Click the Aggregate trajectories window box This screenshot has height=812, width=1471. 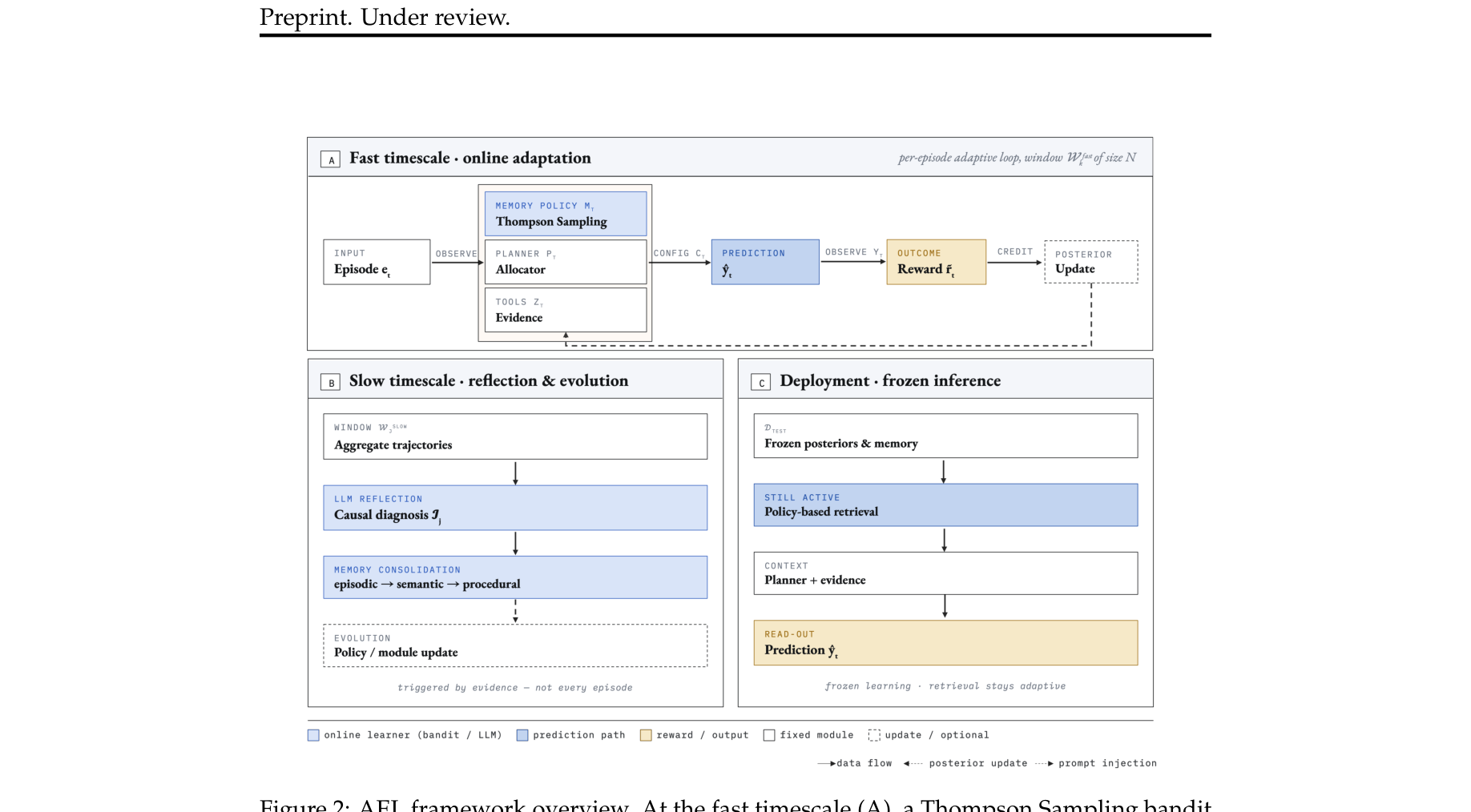514,436
